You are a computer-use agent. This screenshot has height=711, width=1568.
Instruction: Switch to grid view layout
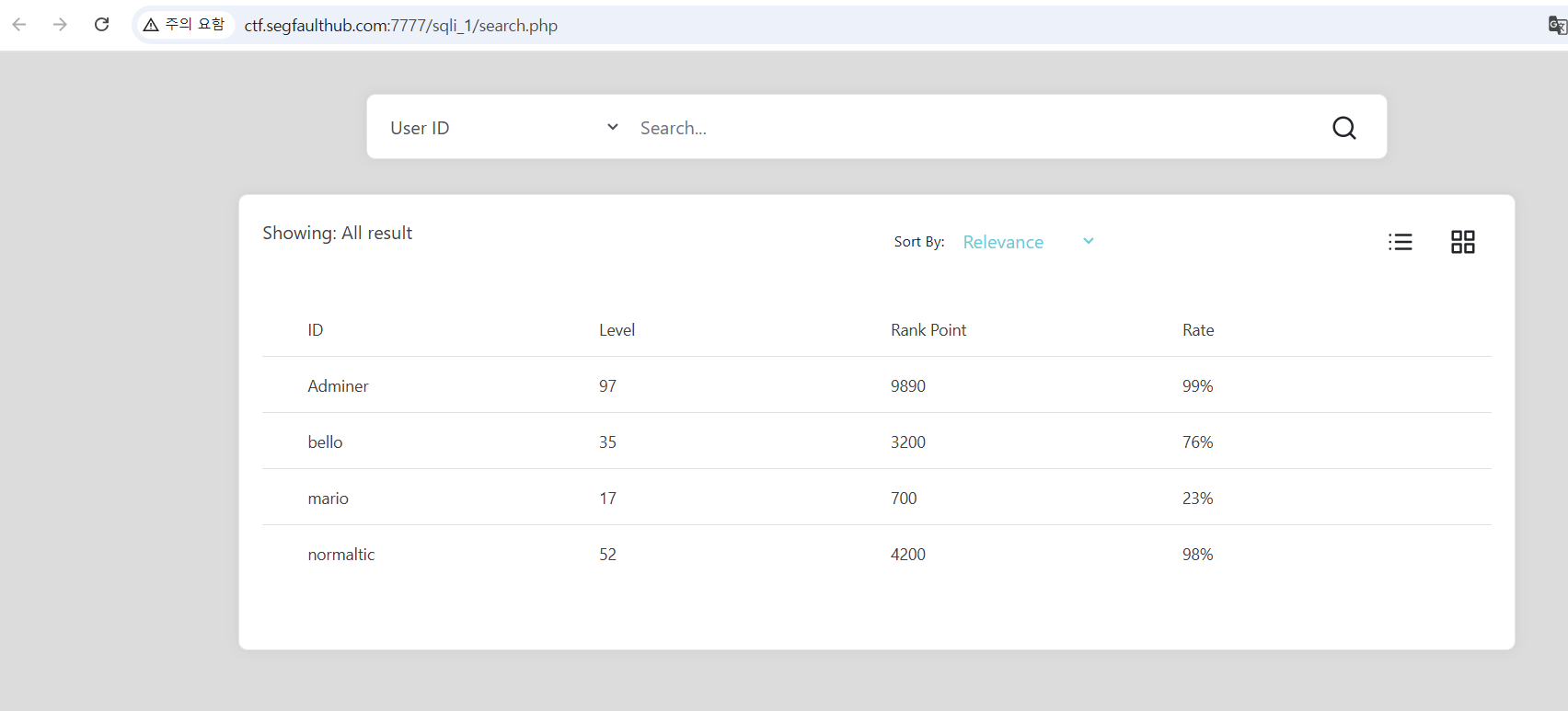coord(1462,242)
